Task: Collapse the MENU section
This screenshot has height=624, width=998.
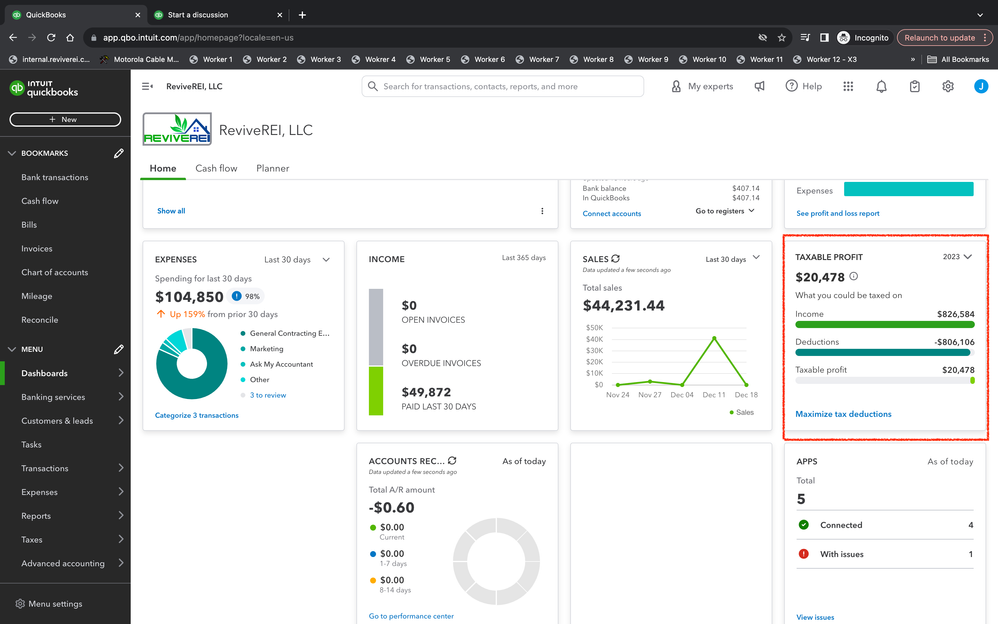Action: (11, 349)
